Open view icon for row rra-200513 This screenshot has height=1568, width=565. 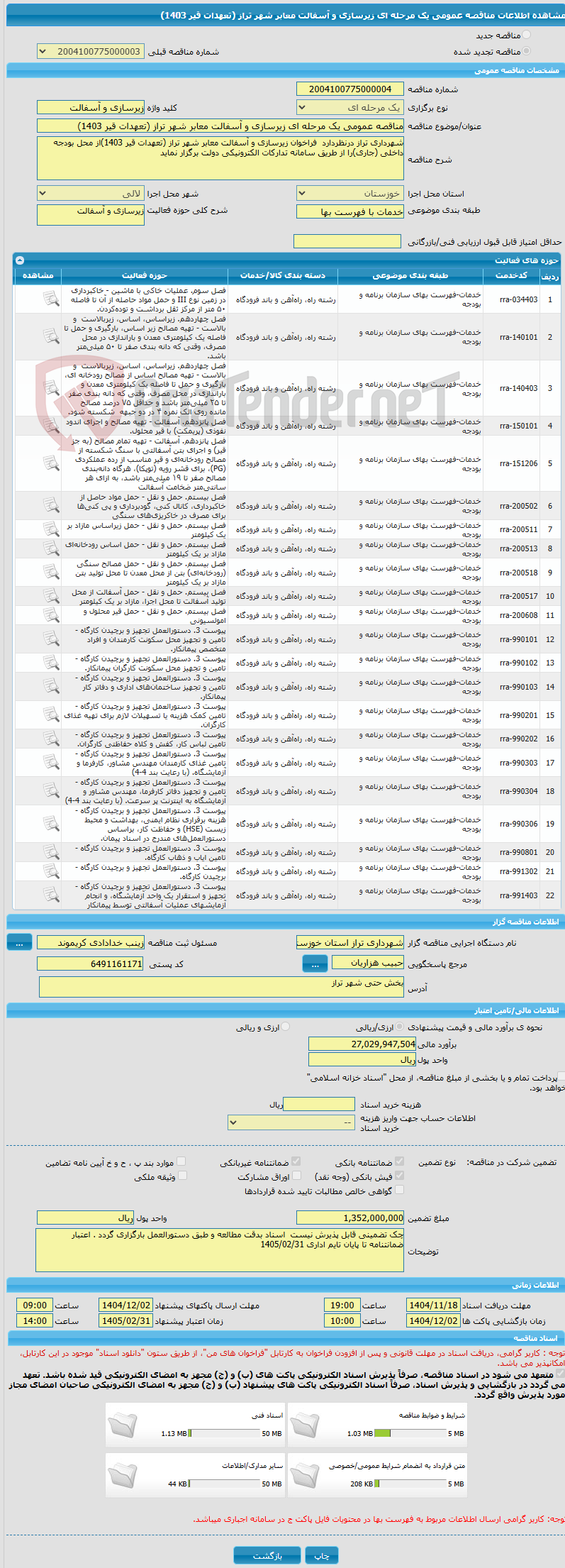click(50, 548)
